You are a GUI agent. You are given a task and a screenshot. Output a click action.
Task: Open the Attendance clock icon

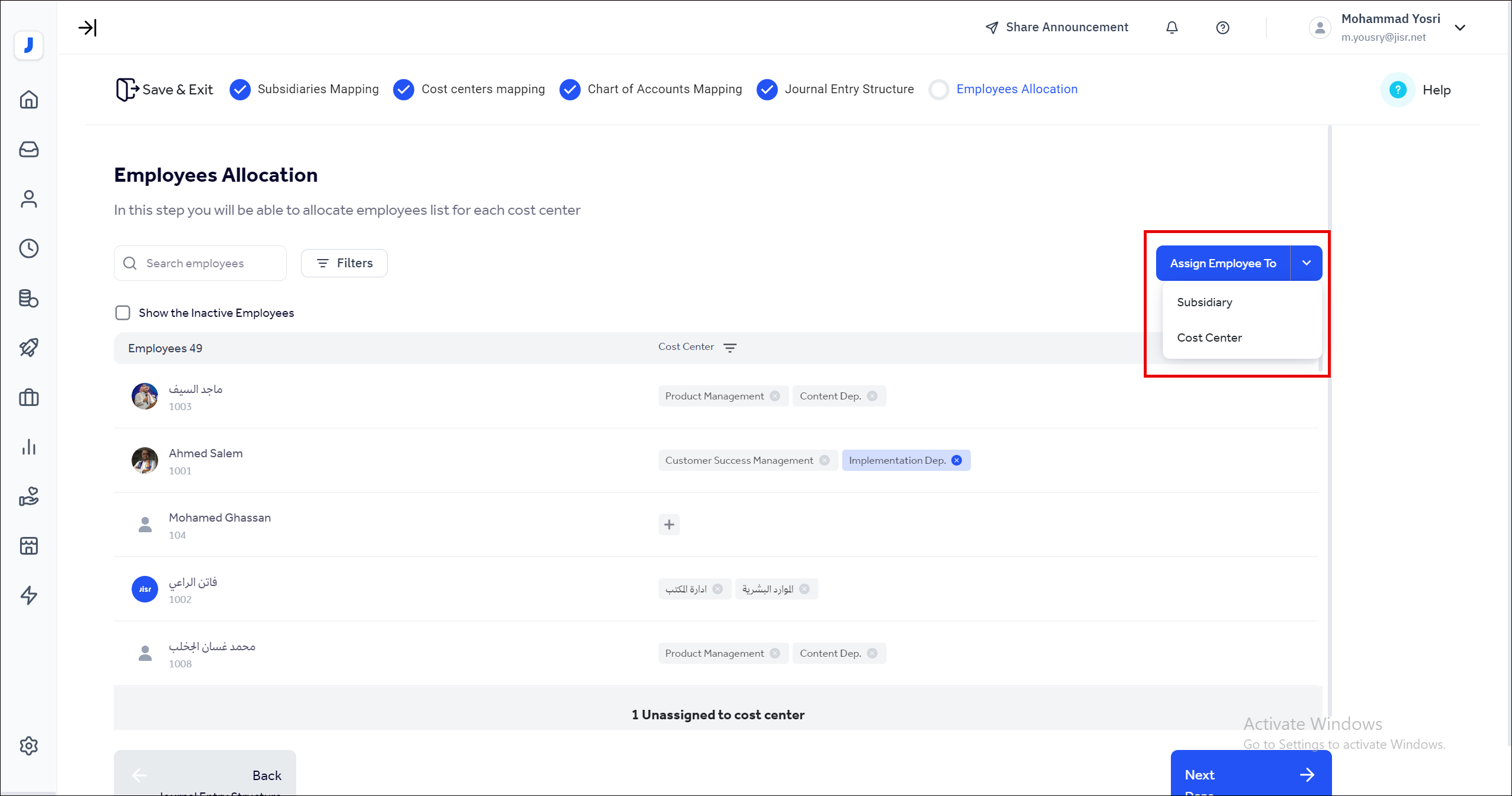point(28,248)
